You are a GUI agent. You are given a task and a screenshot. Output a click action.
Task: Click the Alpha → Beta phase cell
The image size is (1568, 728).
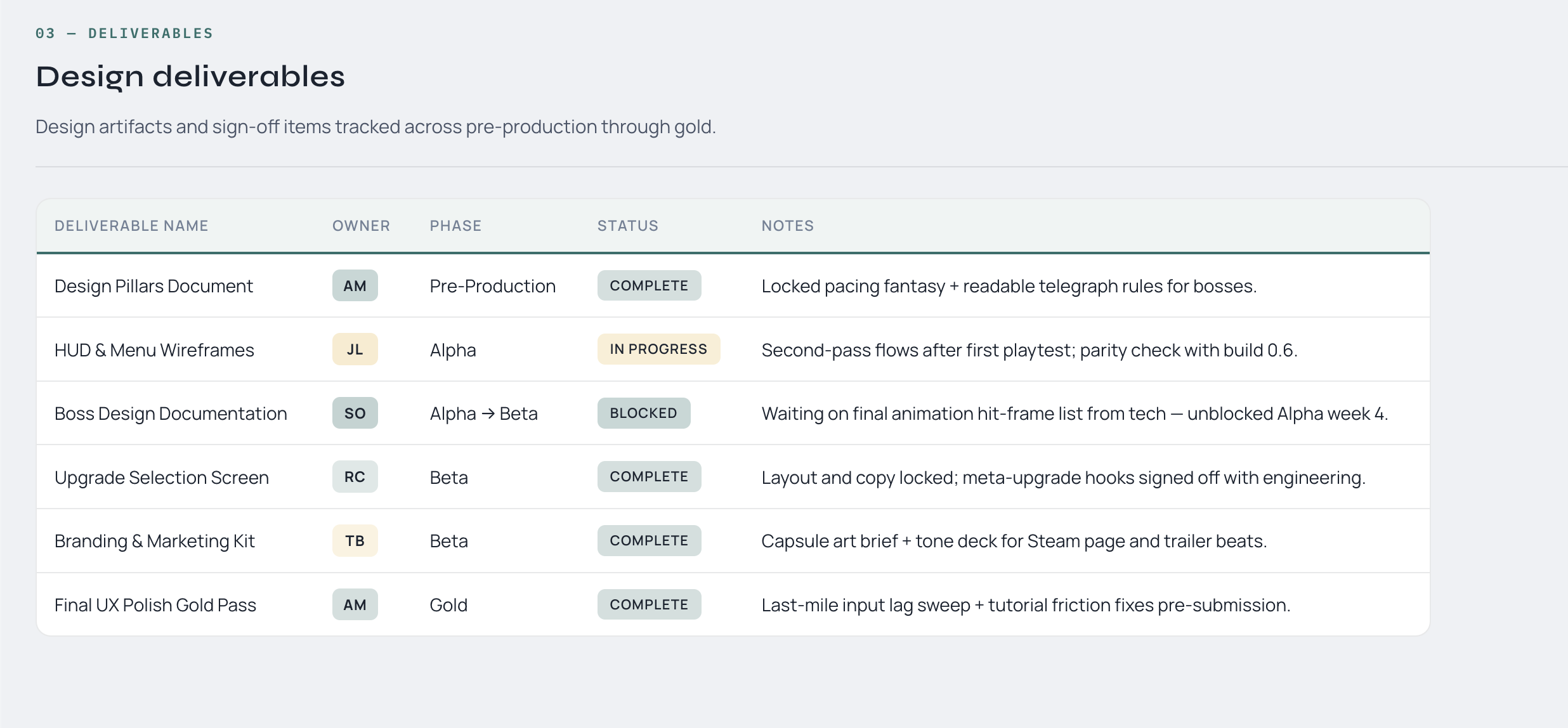coord(483,413)
